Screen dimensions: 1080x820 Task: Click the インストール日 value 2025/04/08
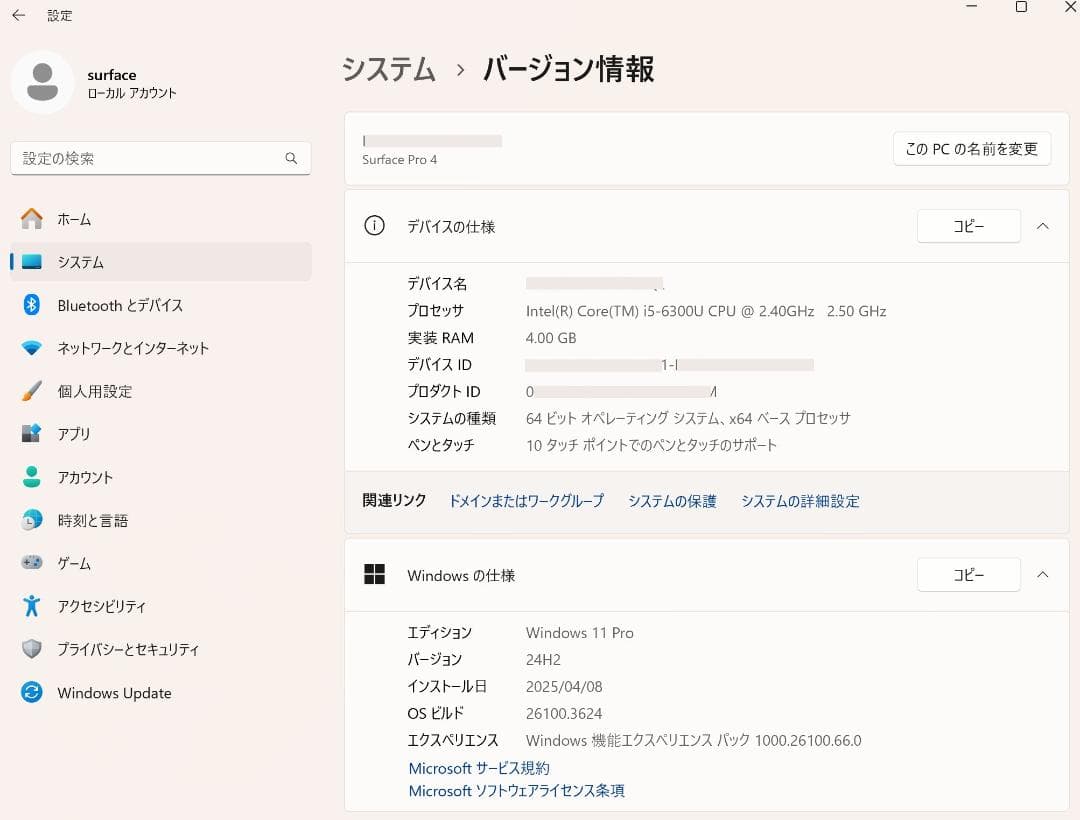[x=564, y=686]
